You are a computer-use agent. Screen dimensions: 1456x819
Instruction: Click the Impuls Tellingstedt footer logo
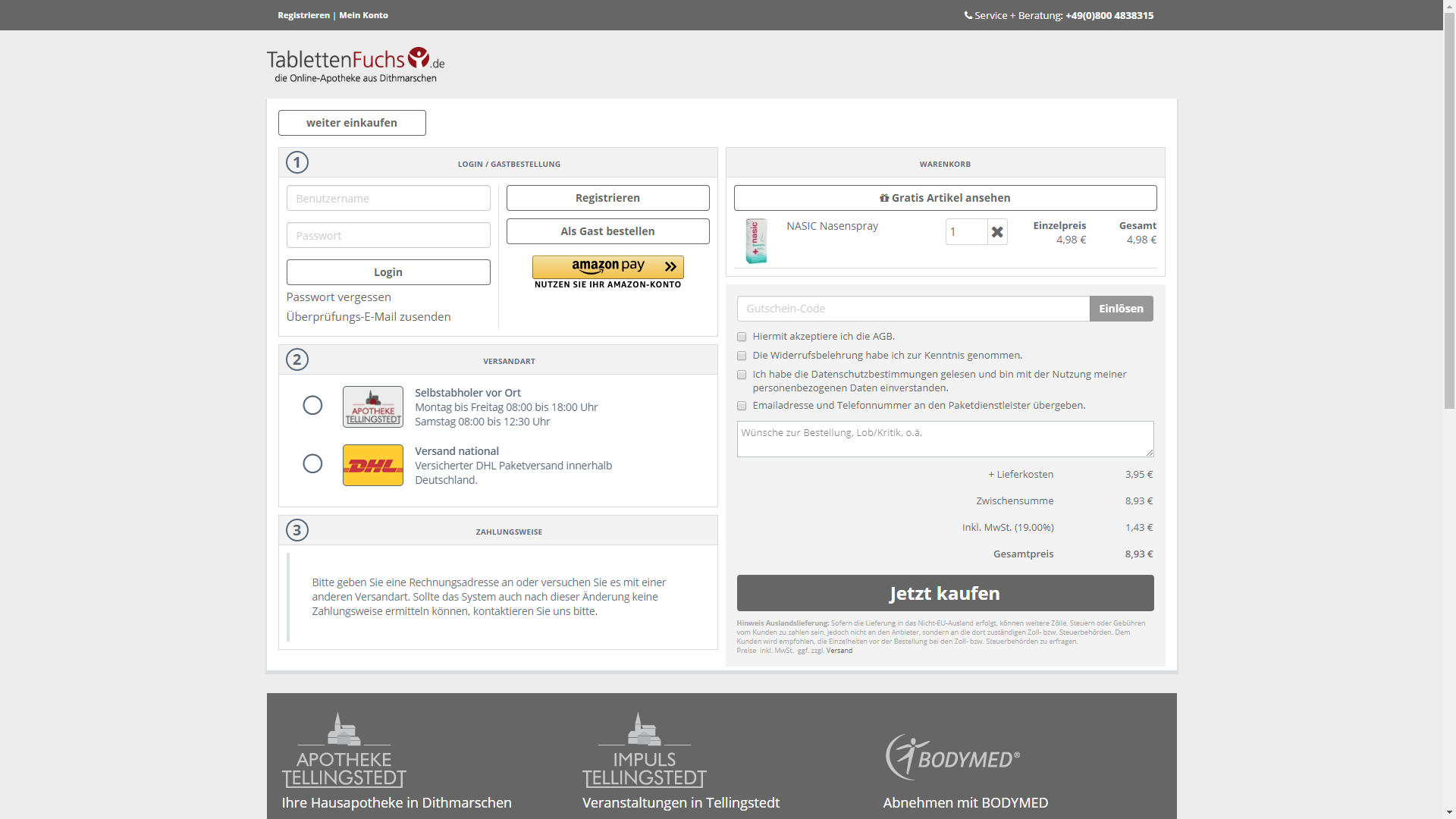[x=644, y=750]
